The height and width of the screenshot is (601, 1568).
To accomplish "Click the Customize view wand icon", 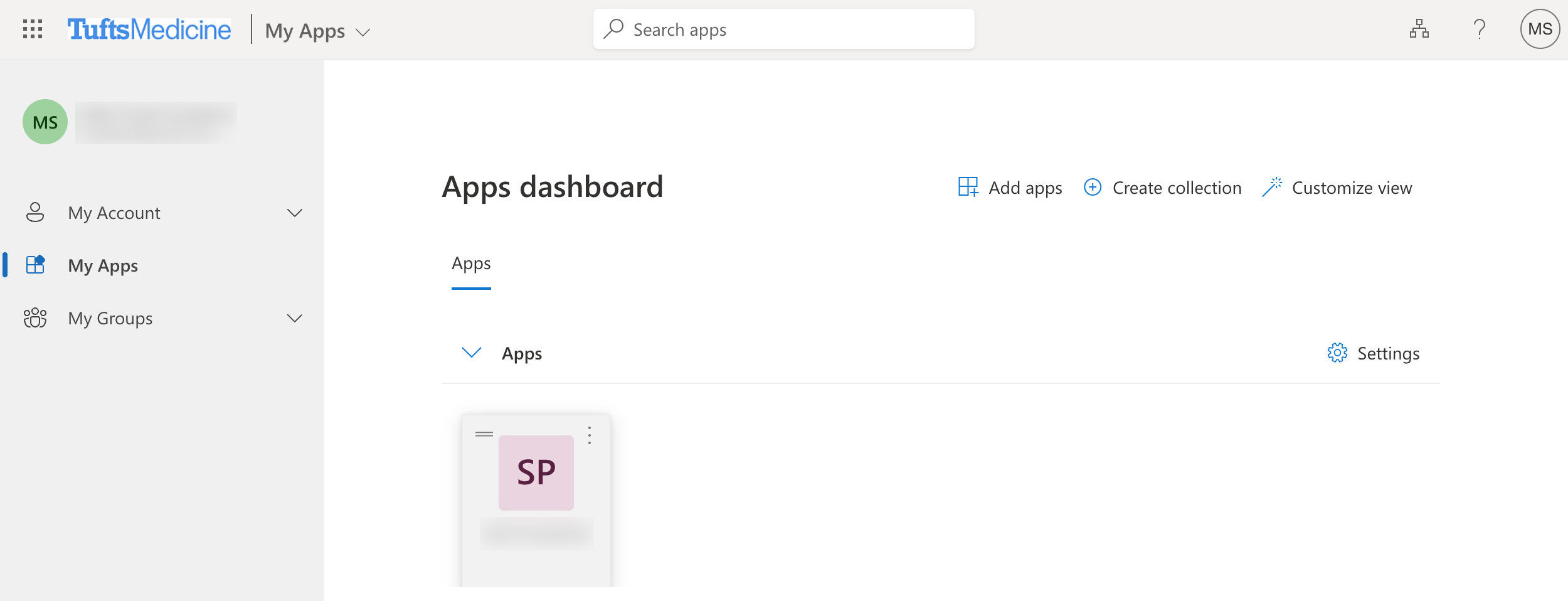I will coord(1272,186).
